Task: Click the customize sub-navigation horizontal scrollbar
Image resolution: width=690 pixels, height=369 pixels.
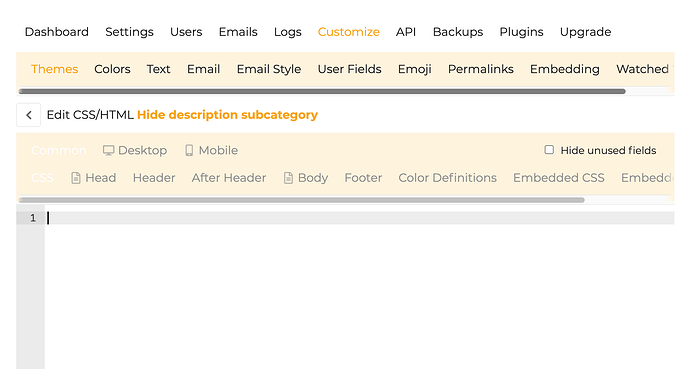Action: tap(322, 91)
